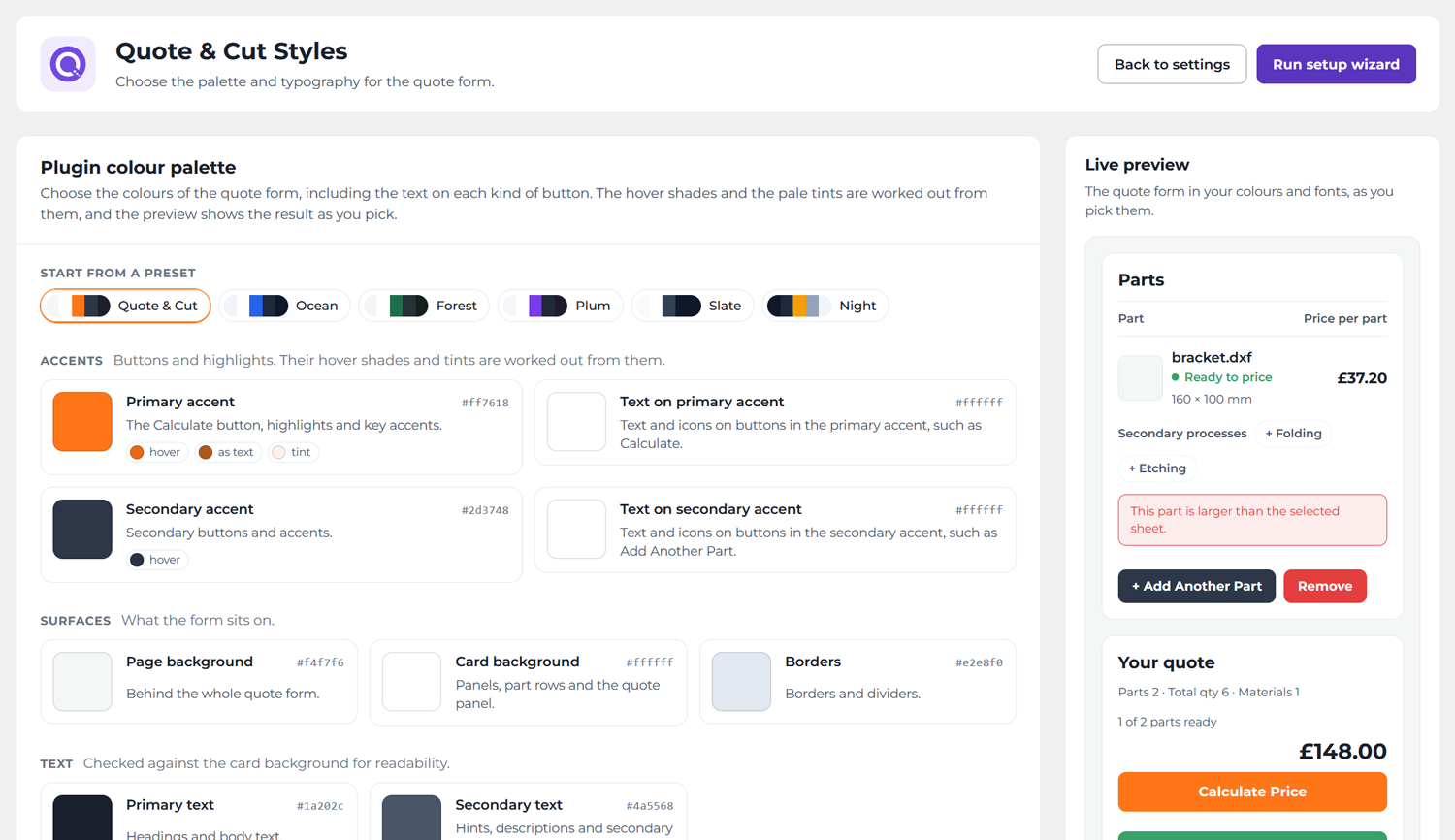Open the Secondary accent colour swatch
This screenshot has height=840, width=1455.
point(82,529)
